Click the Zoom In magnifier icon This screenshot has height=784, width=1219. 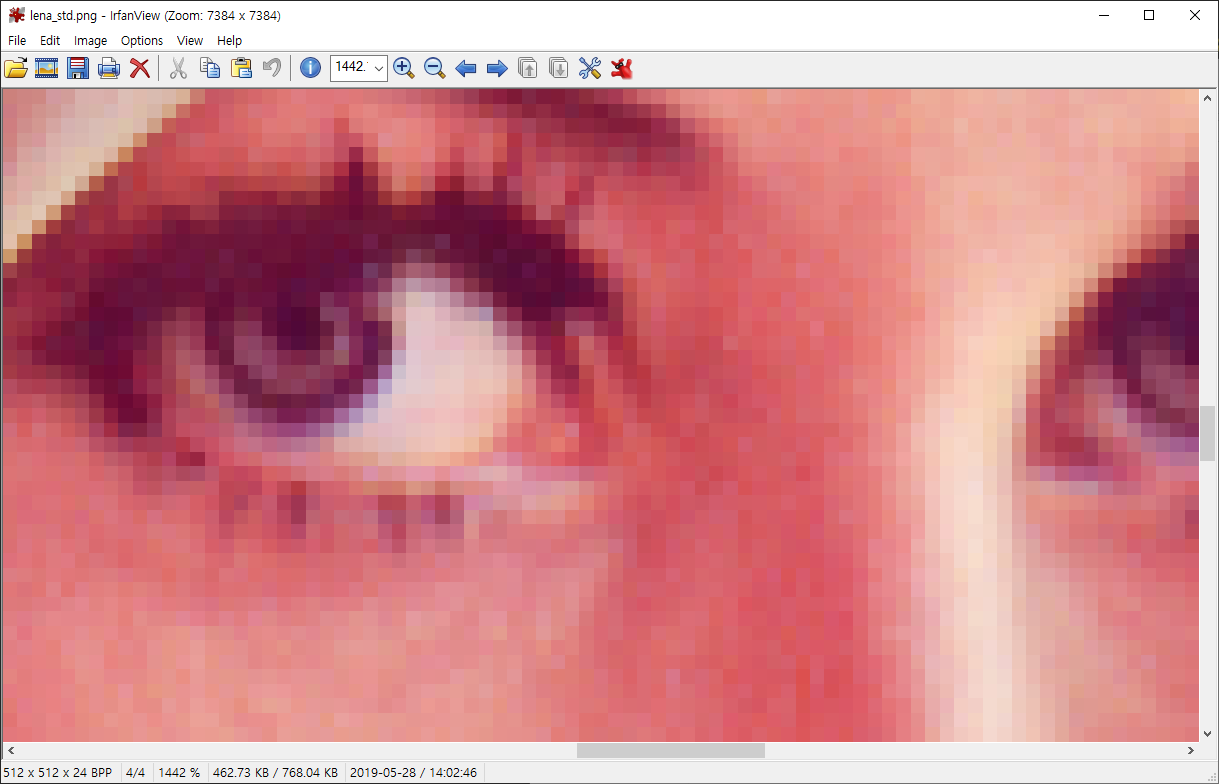[404, 68]
